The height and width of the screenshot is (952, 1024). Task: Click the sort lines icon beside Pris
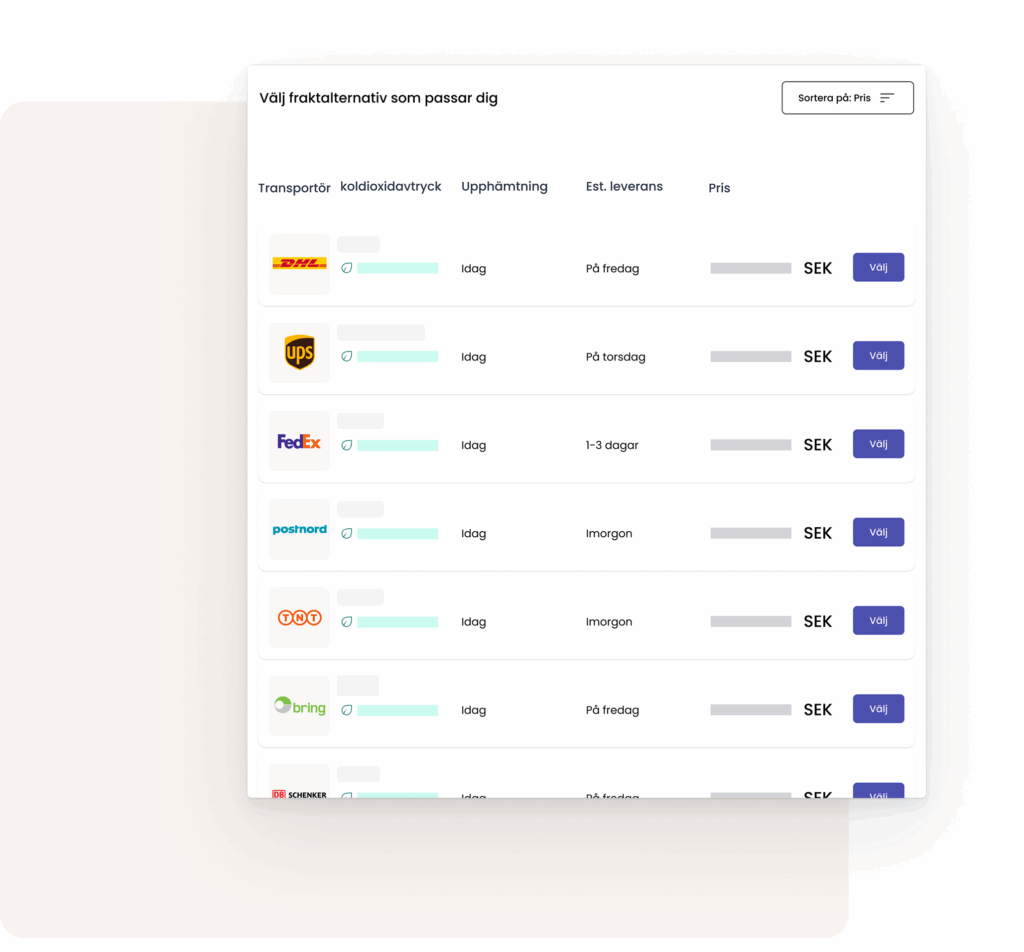coord(886,98)
